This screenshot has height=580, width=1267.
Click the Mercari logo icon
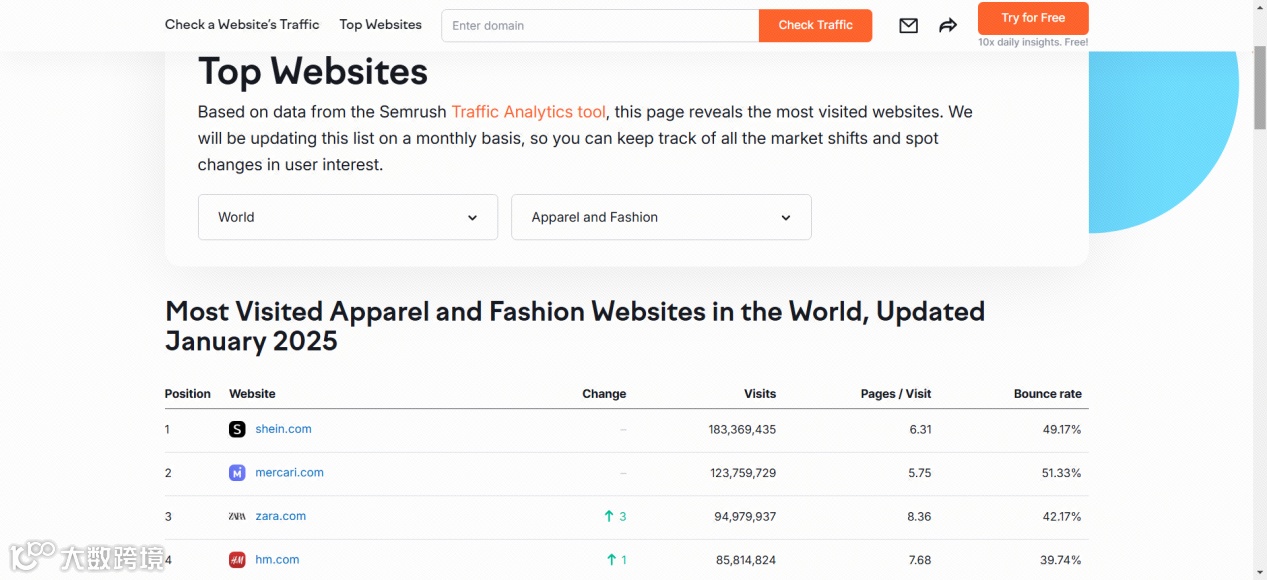(237, 473)
